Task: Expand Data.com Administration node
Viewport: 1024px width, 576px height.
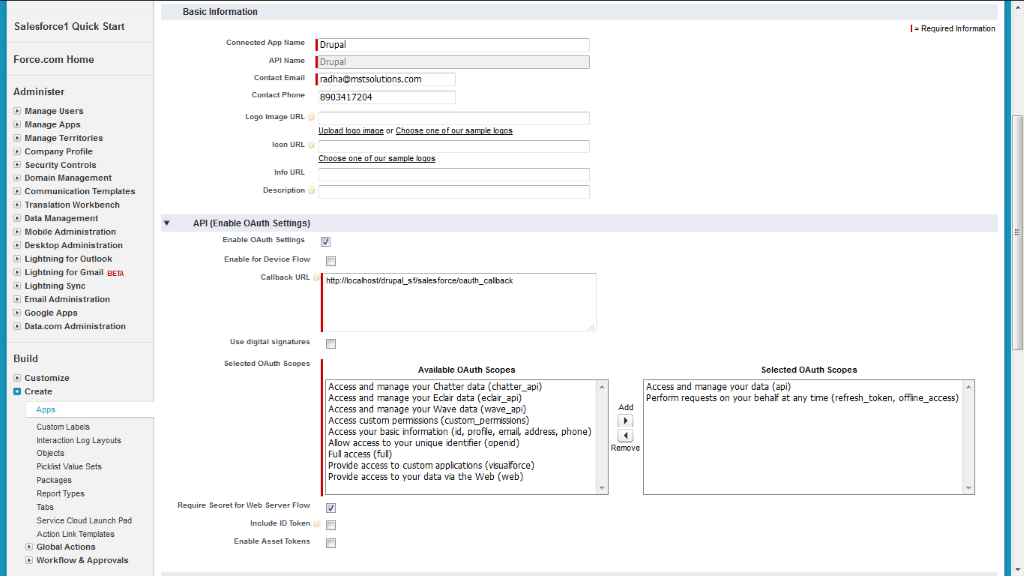Action: click(17, 327)
